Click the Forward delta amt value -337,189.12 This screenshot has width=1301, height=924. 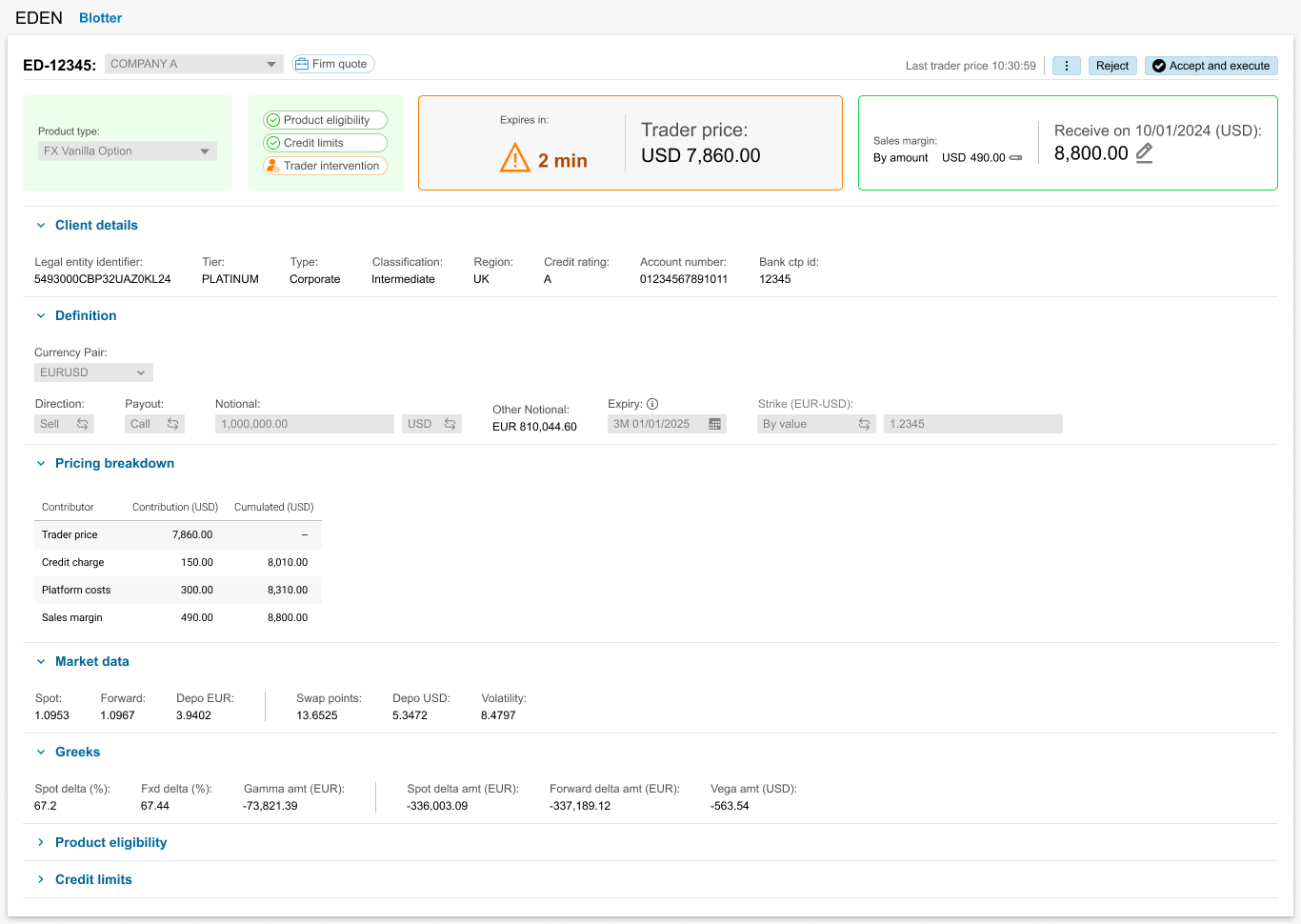point(580,806)
